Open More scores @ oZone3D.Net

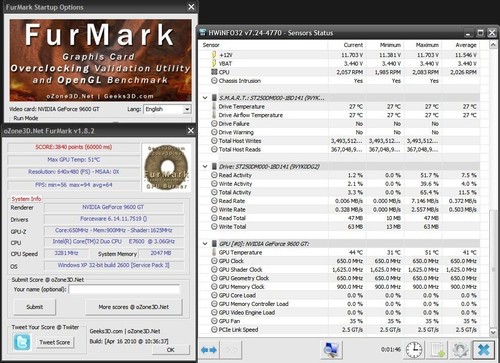click(134, 307)
